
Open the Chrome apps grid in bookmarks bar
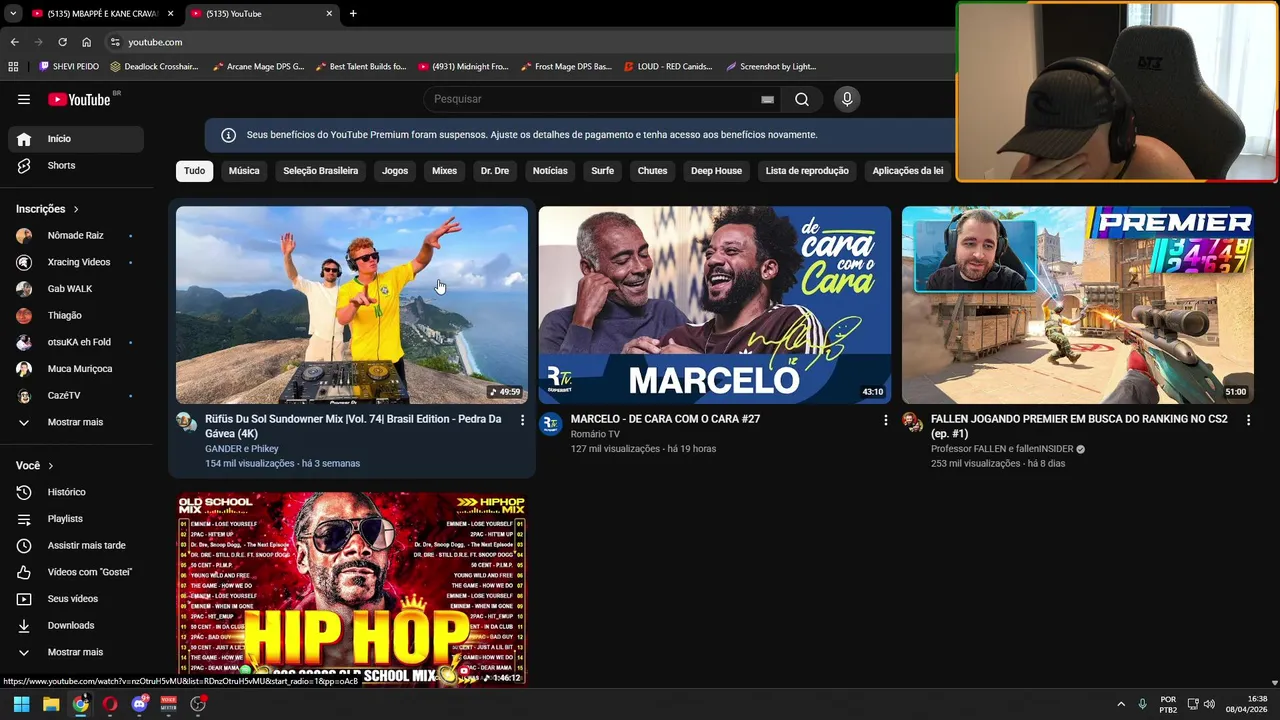click(x=13, y=66)
